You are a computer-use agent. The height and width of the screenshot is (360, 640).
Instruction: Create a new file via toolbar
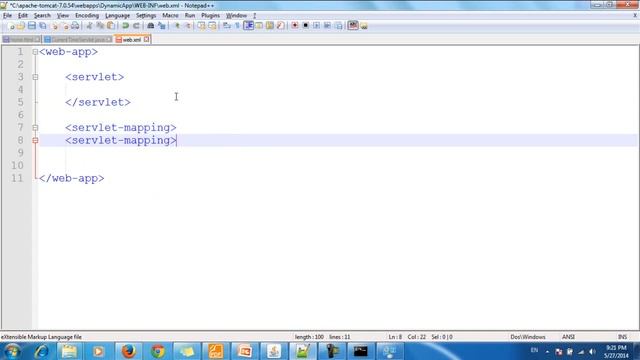[x=11, y=26]
